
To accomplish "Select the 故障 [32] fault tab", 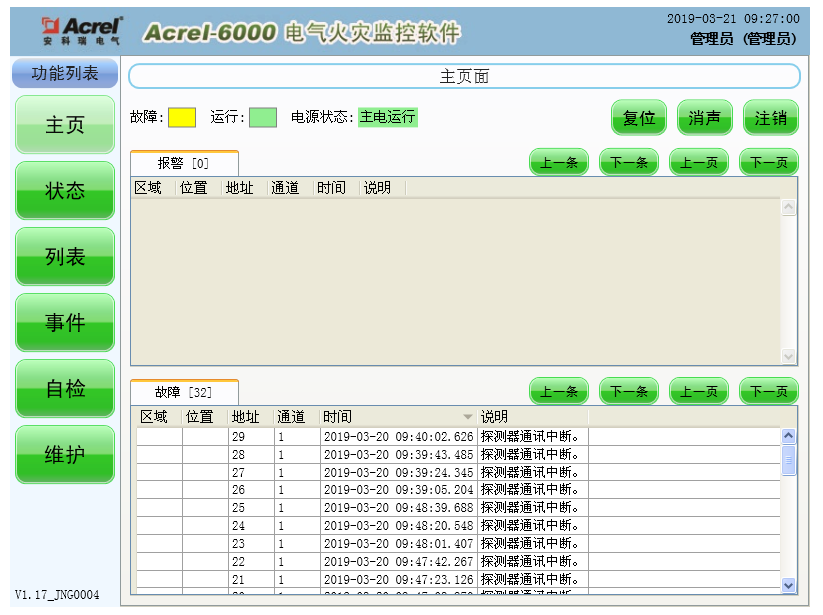I will pyautogui.click(x=184, y=393).
